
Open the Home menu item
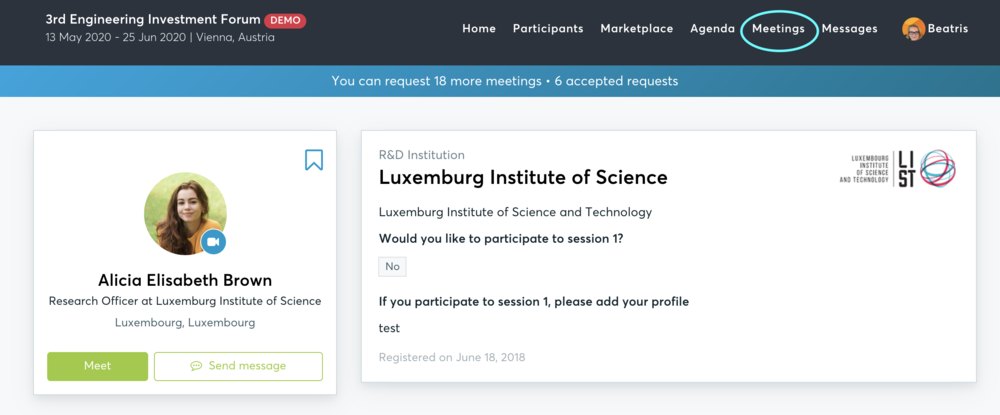coord(479,29)
